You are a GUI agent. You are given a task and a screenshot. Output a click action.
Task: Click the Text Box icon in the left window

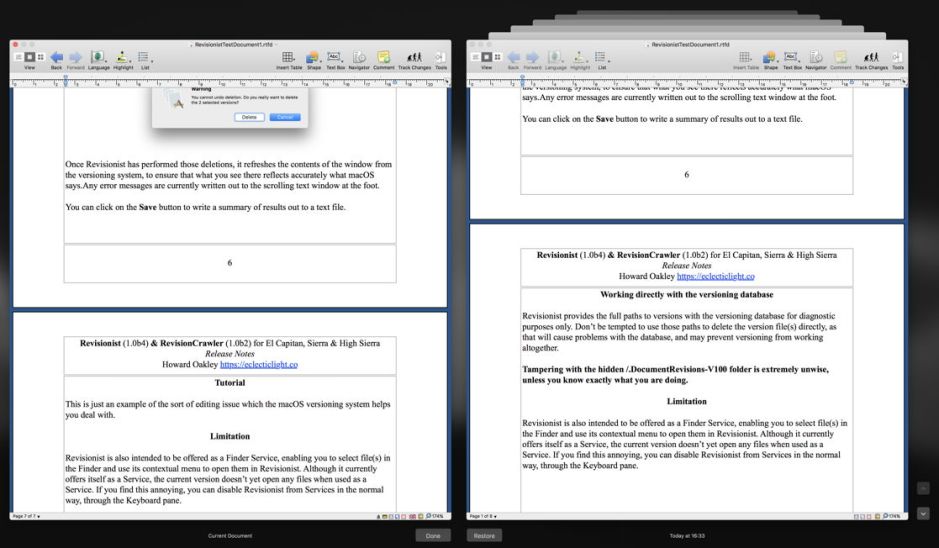pyautogui.click(x=335, y=57)
